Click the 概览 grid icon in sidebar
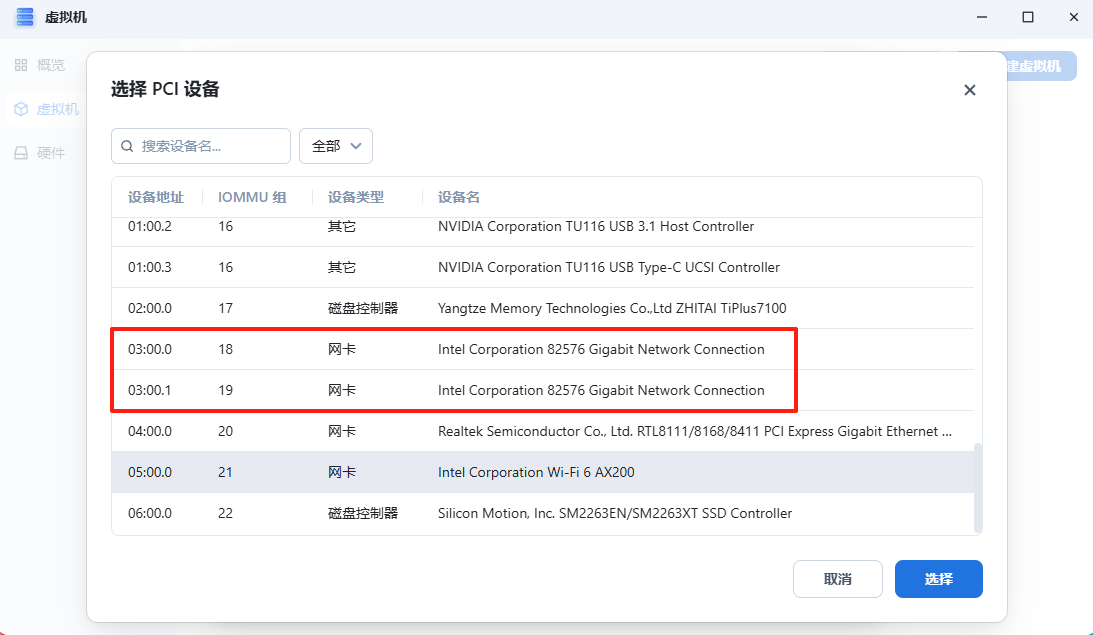 pyautogui.click(x=21, y=65)
